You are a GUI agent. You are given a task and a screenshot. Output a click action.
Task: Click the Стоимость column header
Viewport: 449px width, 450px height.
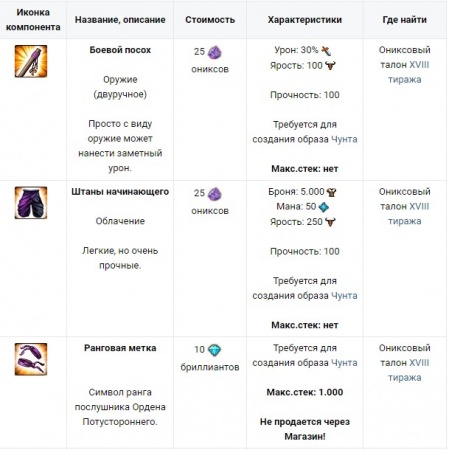(x=210, y=20)
